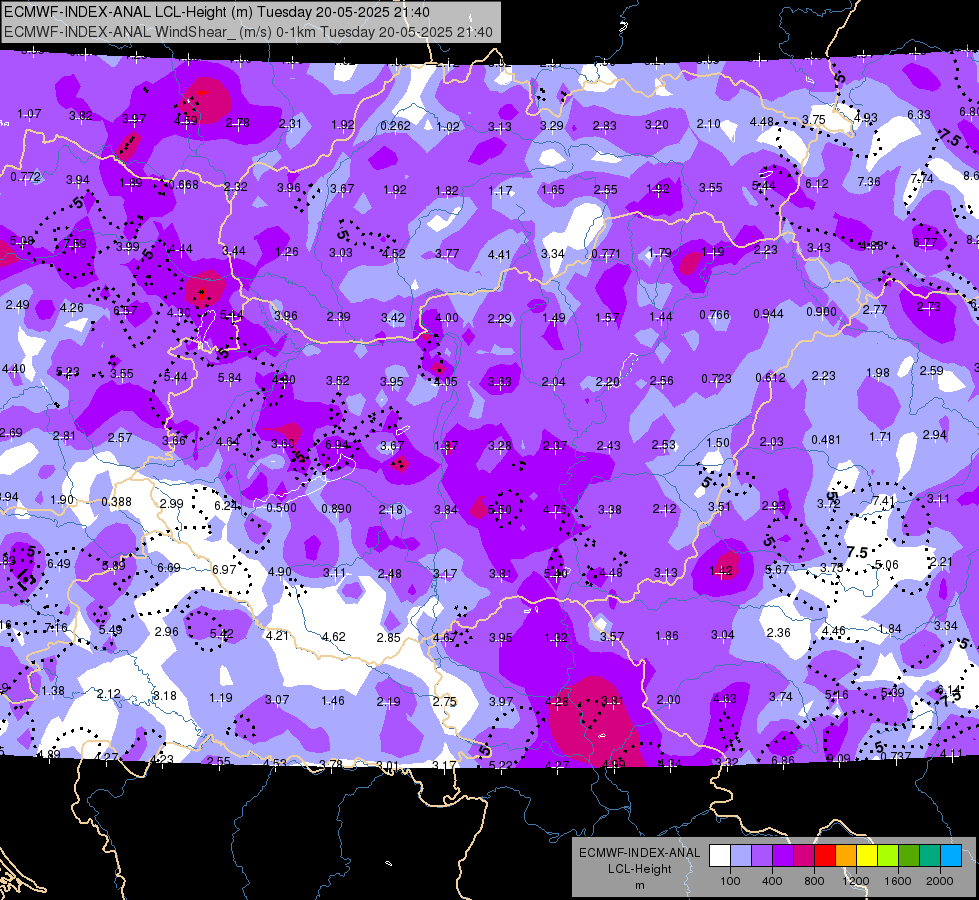Click the wind shear value 0.388

pyautogui.click(x=116, y=502)
